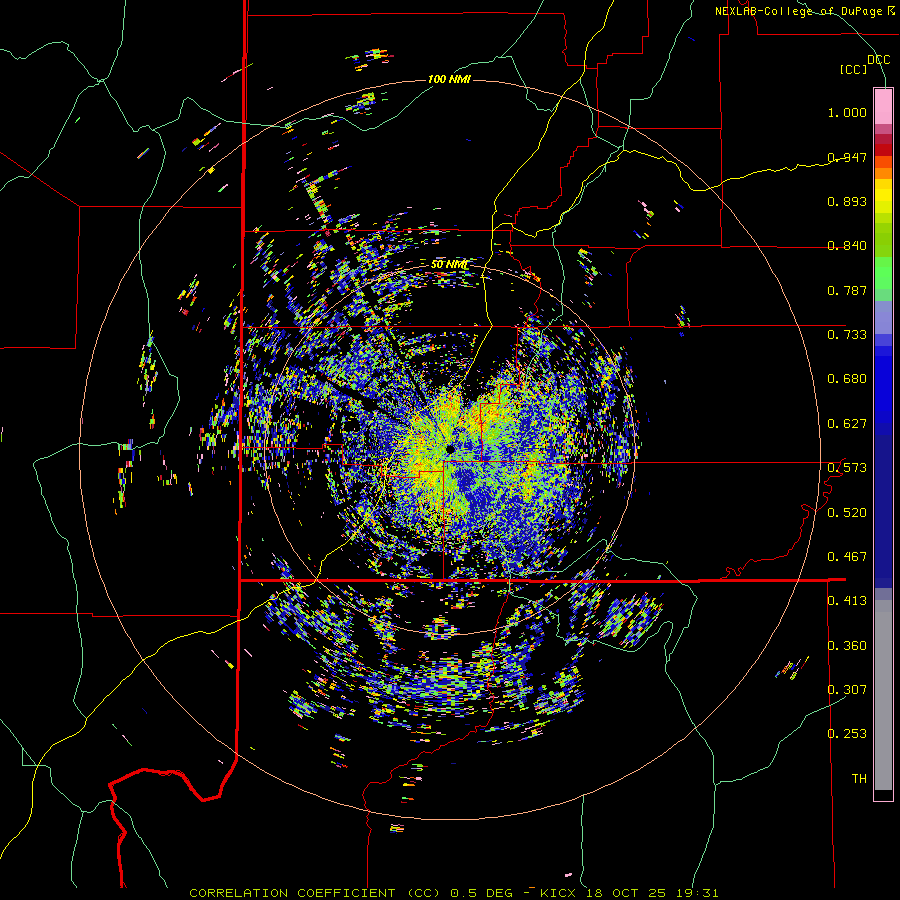Screen dimensions: 900x900
Task: Click the 0.467 legend value
Action: pyautogui.click(x=847, y=557)
